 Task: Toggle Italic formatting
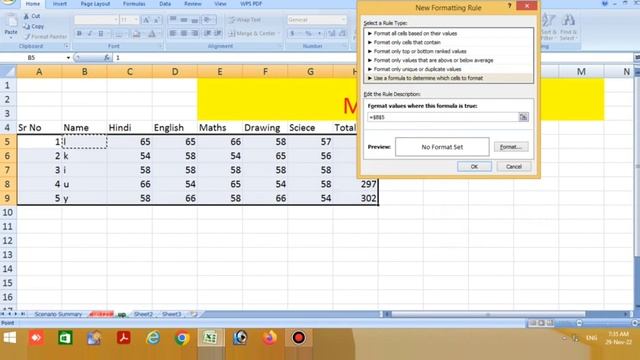pyautogui.click(x=90, y=33)
